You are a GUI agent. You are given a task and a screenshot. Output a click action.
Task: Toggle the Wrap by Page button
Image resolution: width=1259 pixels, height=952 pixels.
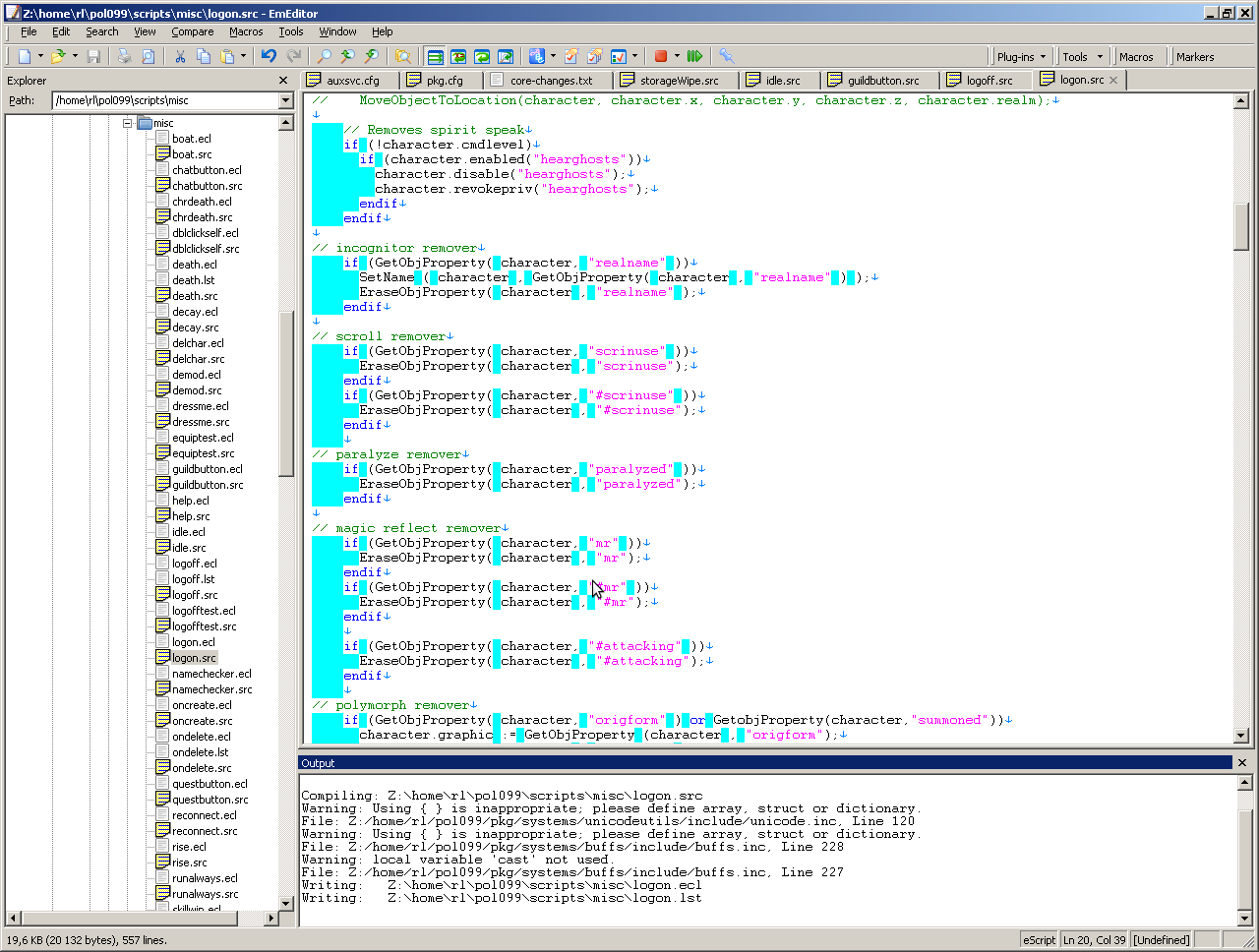[506, 56]
